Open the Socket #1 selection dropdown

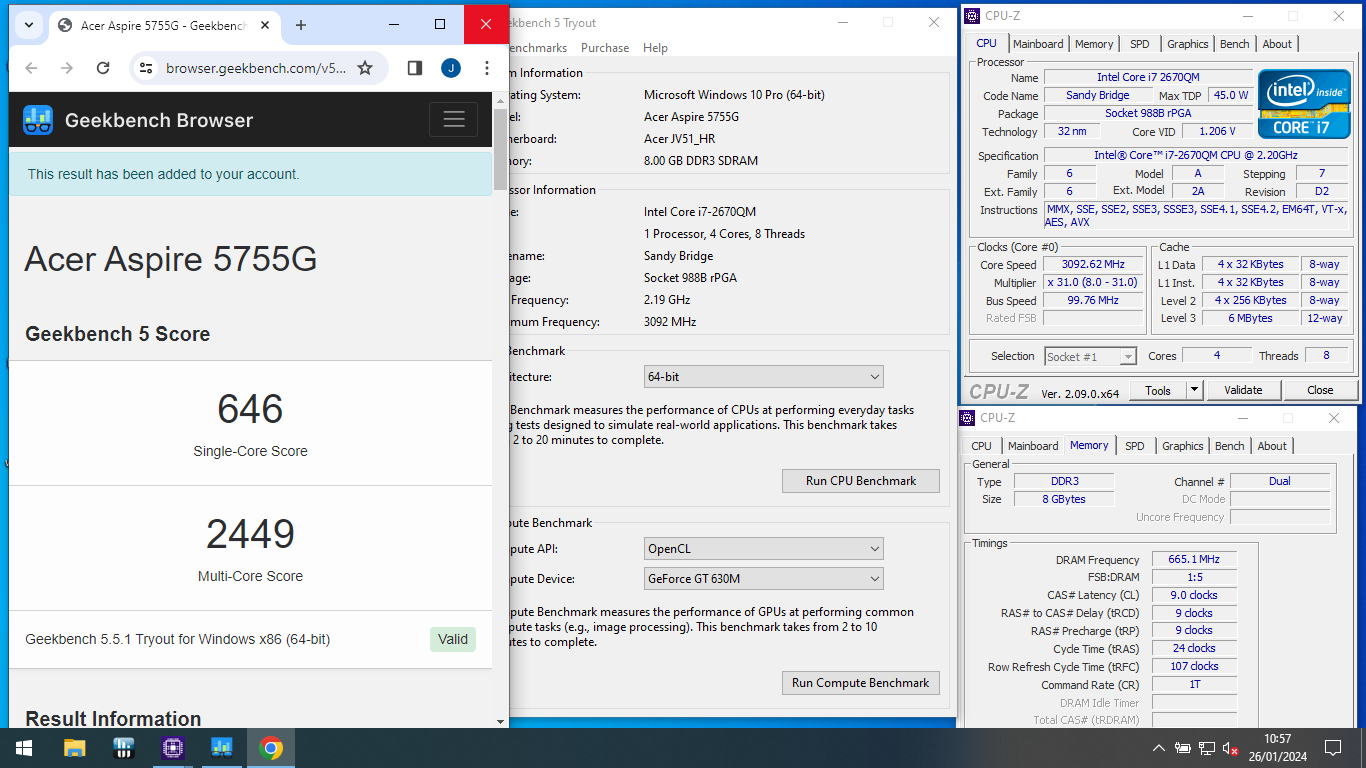tap(1091, 356)
